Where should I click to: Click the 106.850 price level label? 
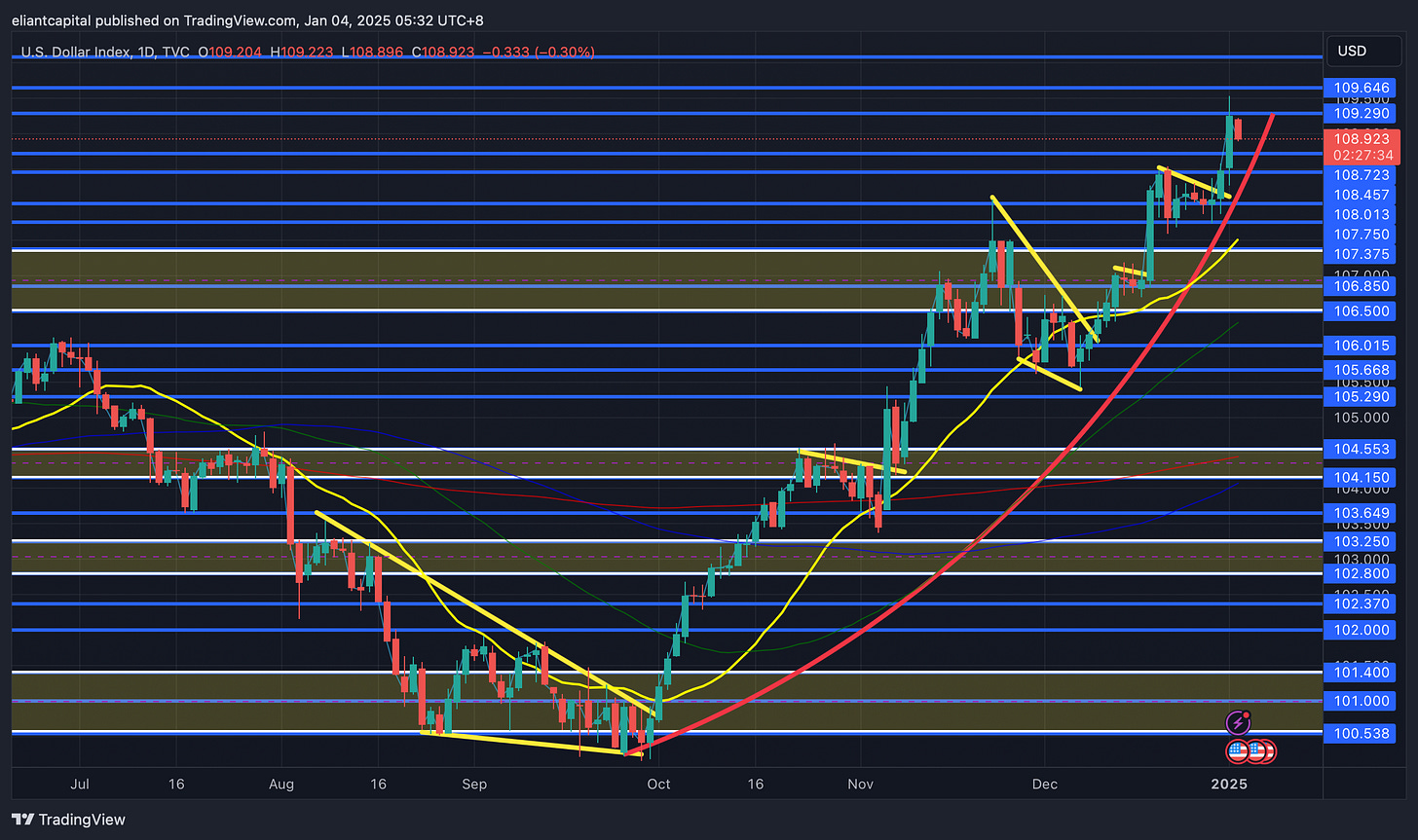click(1361, 287)
